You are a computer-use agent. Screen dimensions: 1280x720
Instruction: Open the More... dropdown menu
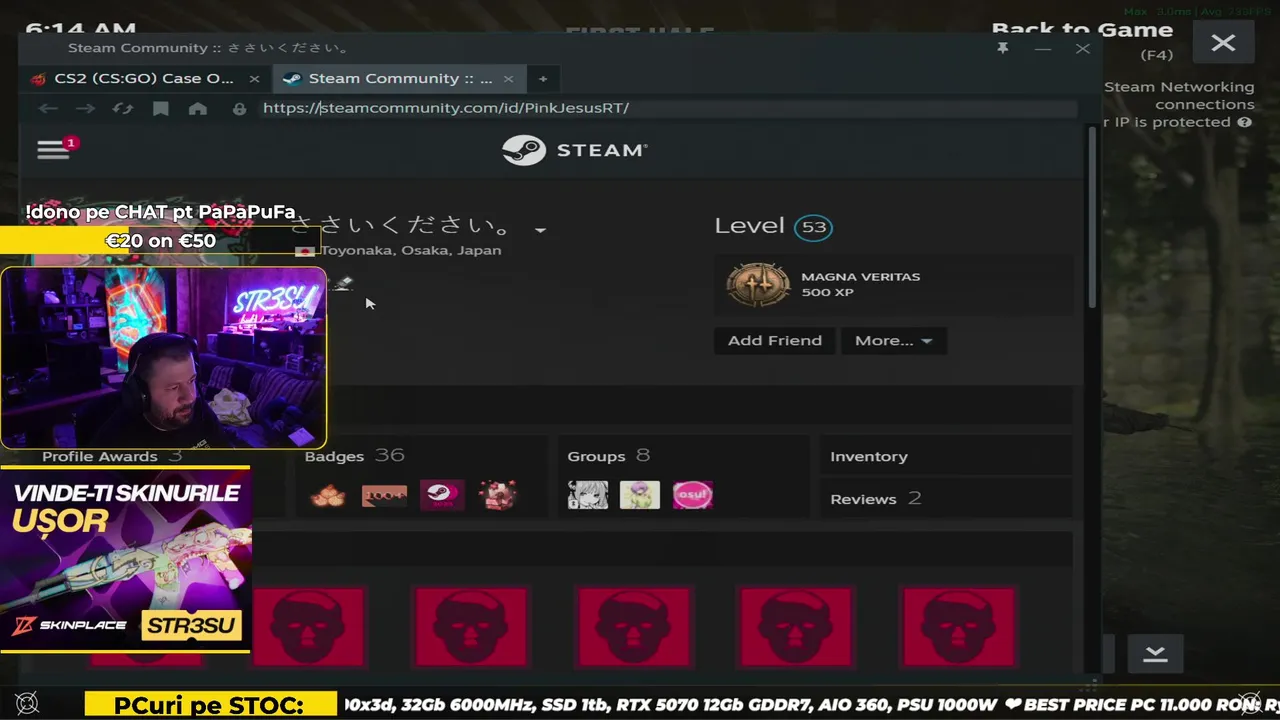click(x=893, y=341)
